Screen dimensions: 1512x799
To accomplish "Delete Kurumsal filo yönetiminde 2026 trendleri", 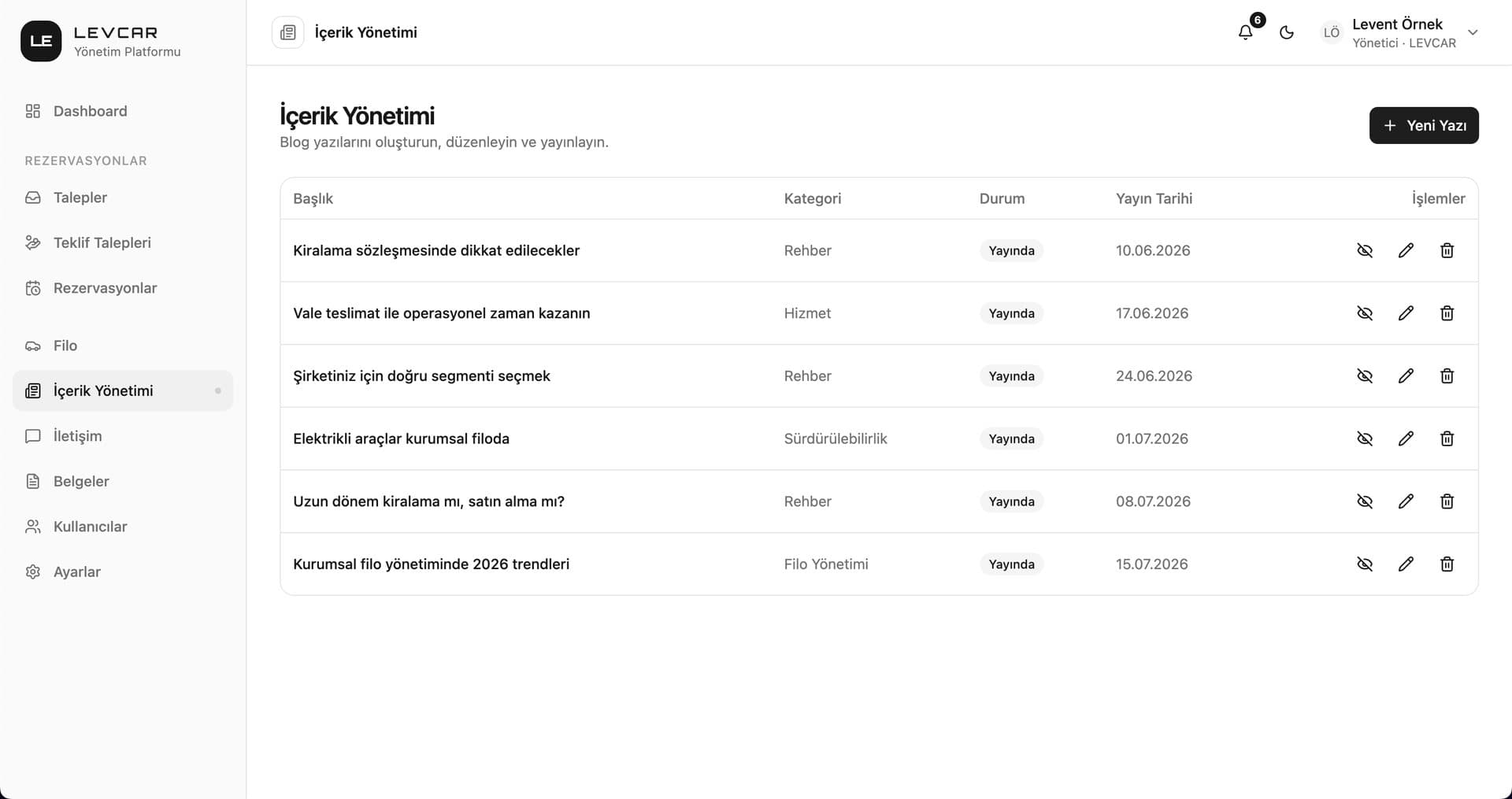I will (x=1447, y=564).
